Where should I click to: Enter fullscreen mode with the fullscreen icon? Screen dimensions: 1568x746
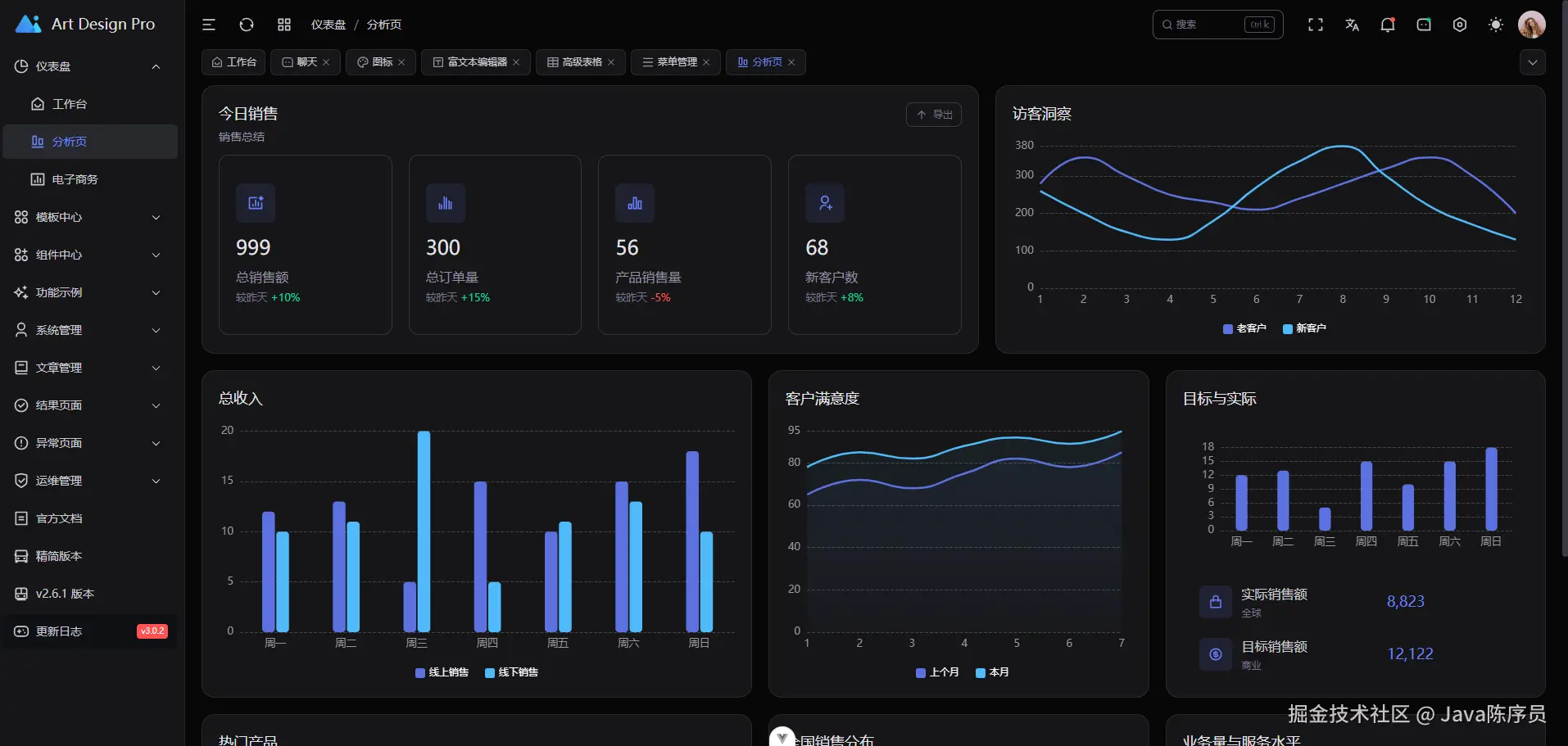1316,25
